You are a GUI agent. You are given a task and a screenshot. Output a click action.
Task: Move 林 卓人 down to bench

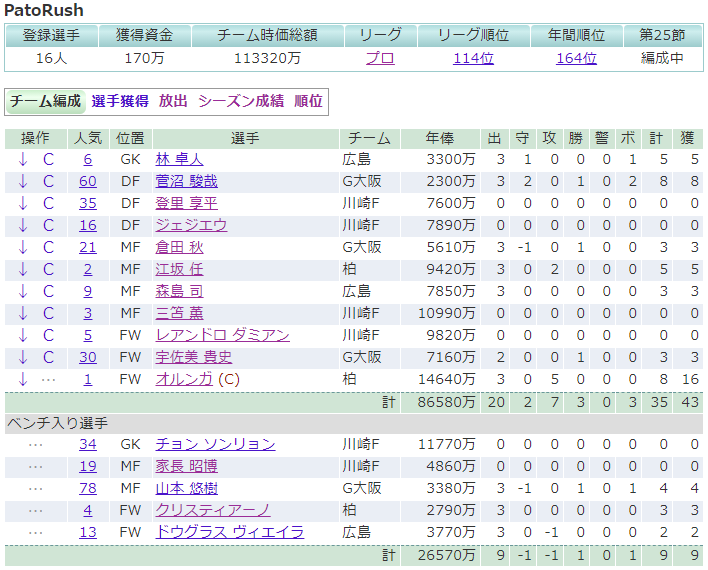point(23,159)
